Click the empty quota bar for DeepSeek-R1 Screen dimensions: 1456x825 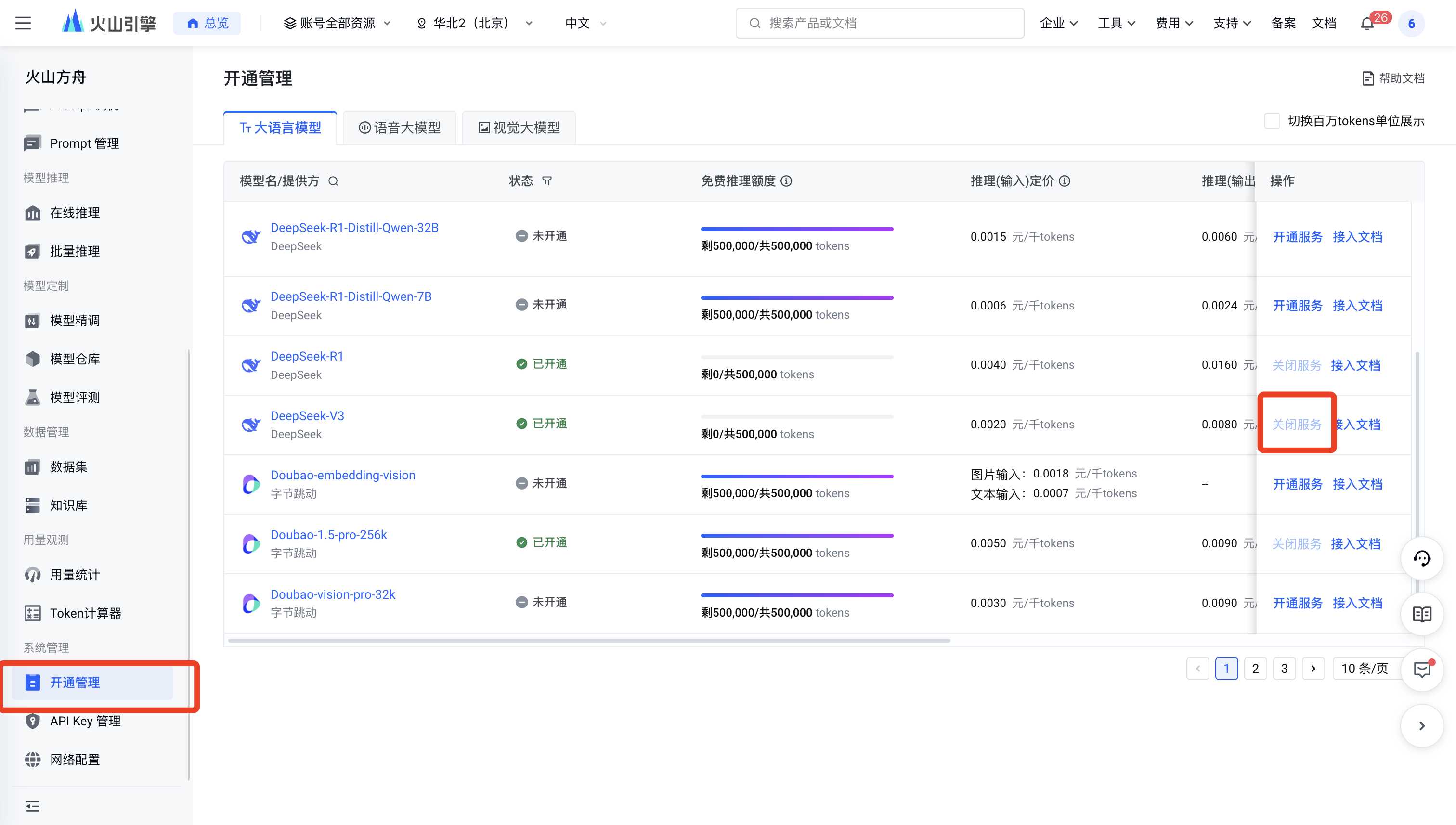797,357
